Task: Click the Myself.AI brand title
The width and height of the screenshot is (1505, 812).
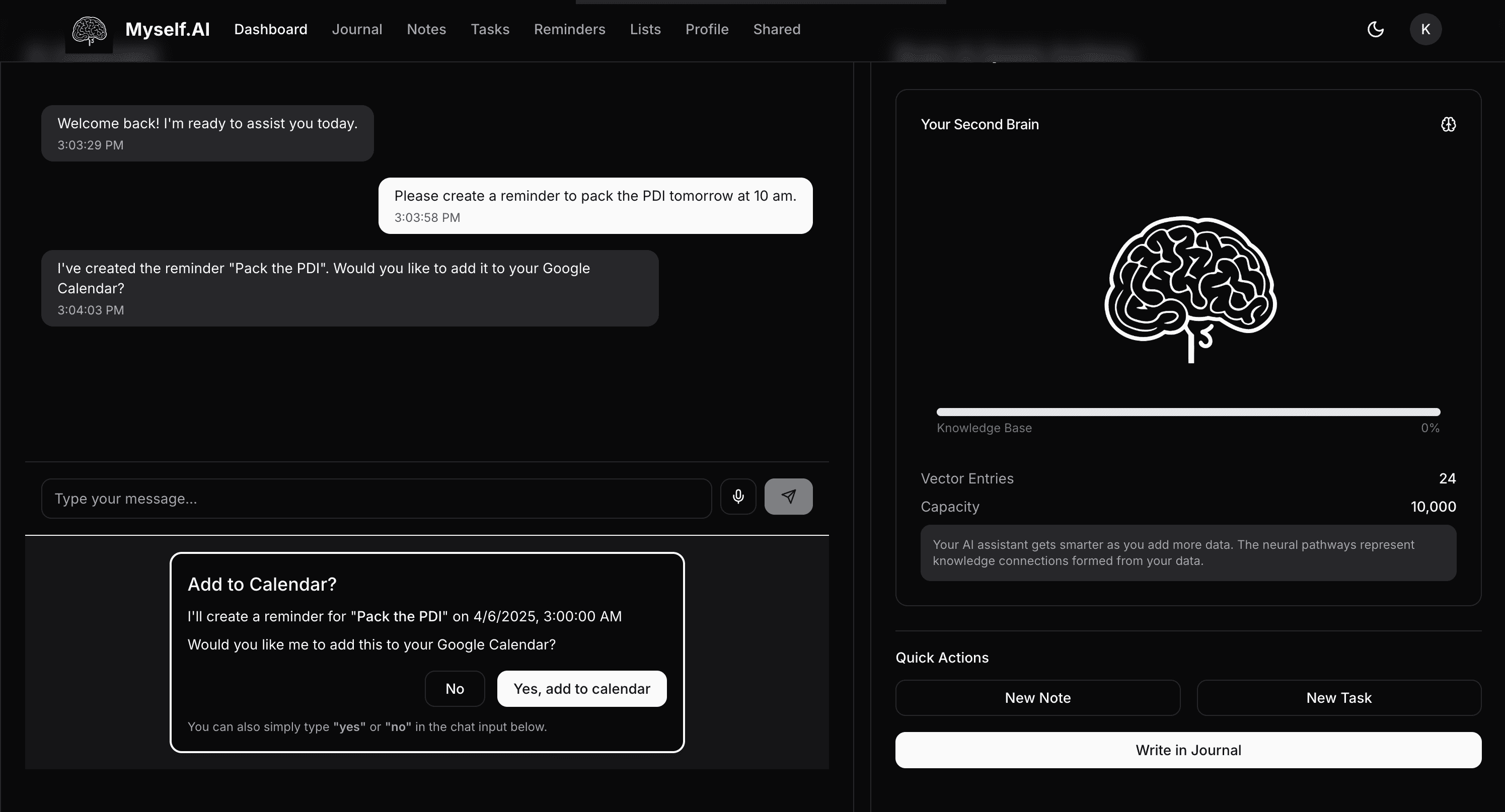Action: click(x=168, y=29)
